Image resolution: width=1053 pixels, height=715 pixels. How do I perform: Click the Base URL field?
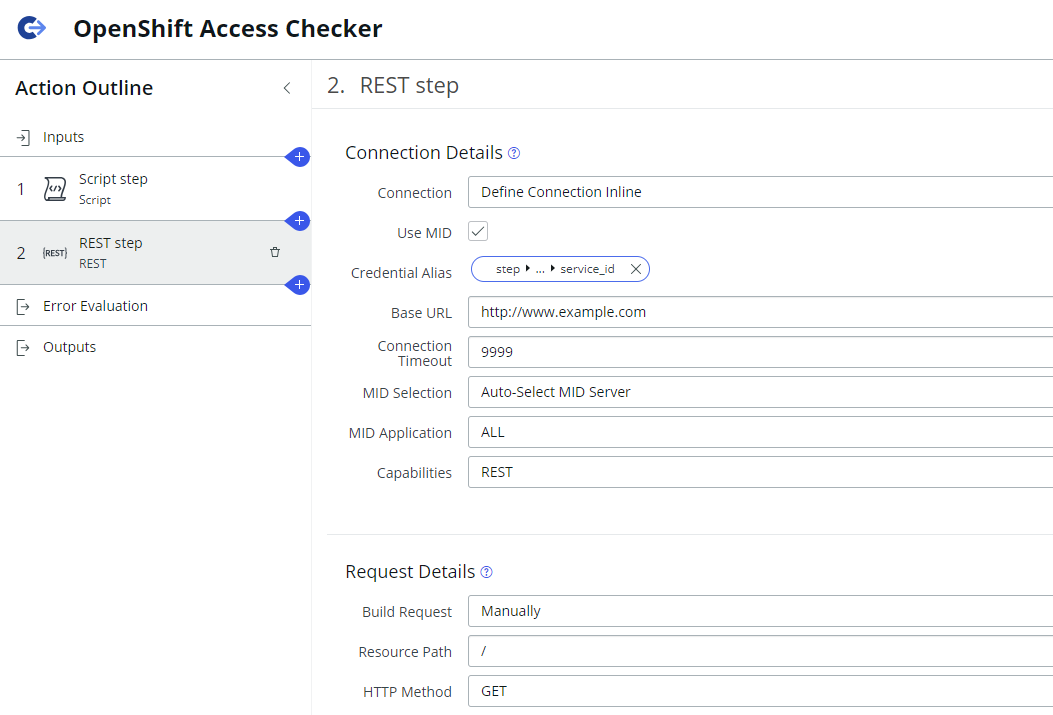(x=760, y=312)
